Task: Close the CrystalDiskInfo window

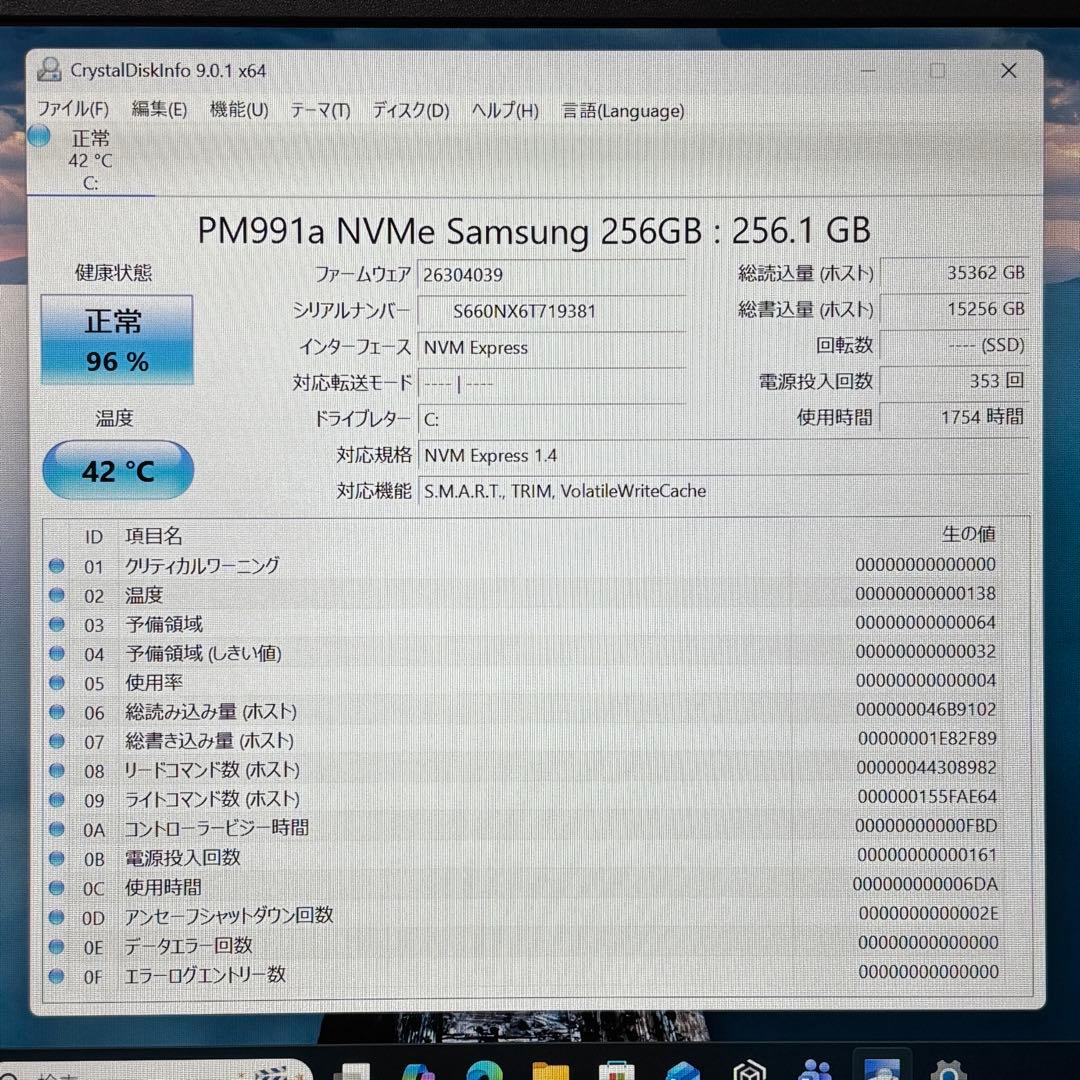Action: click(x=1009, y=70)
